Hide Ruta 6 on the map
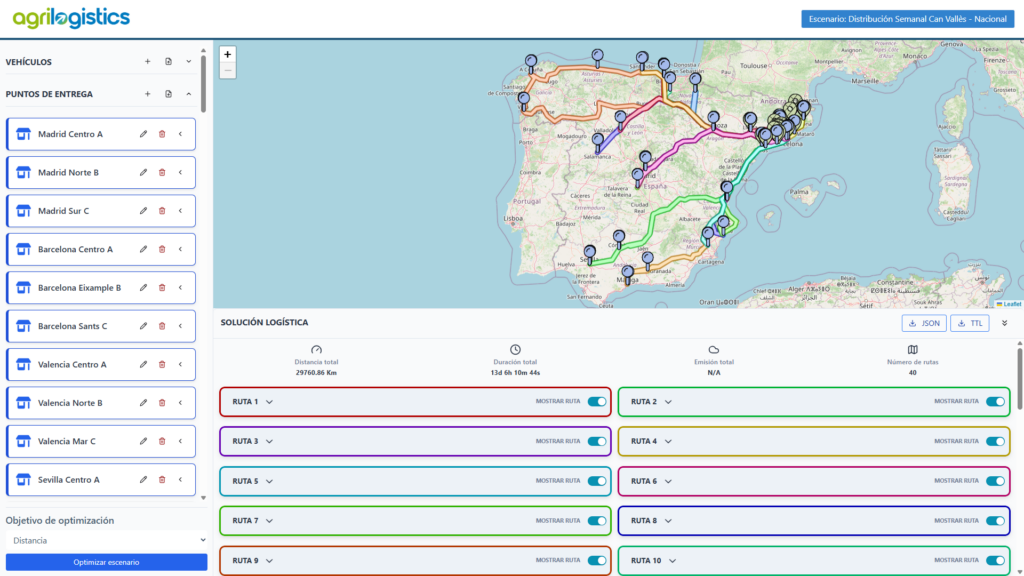 [995, 481]
